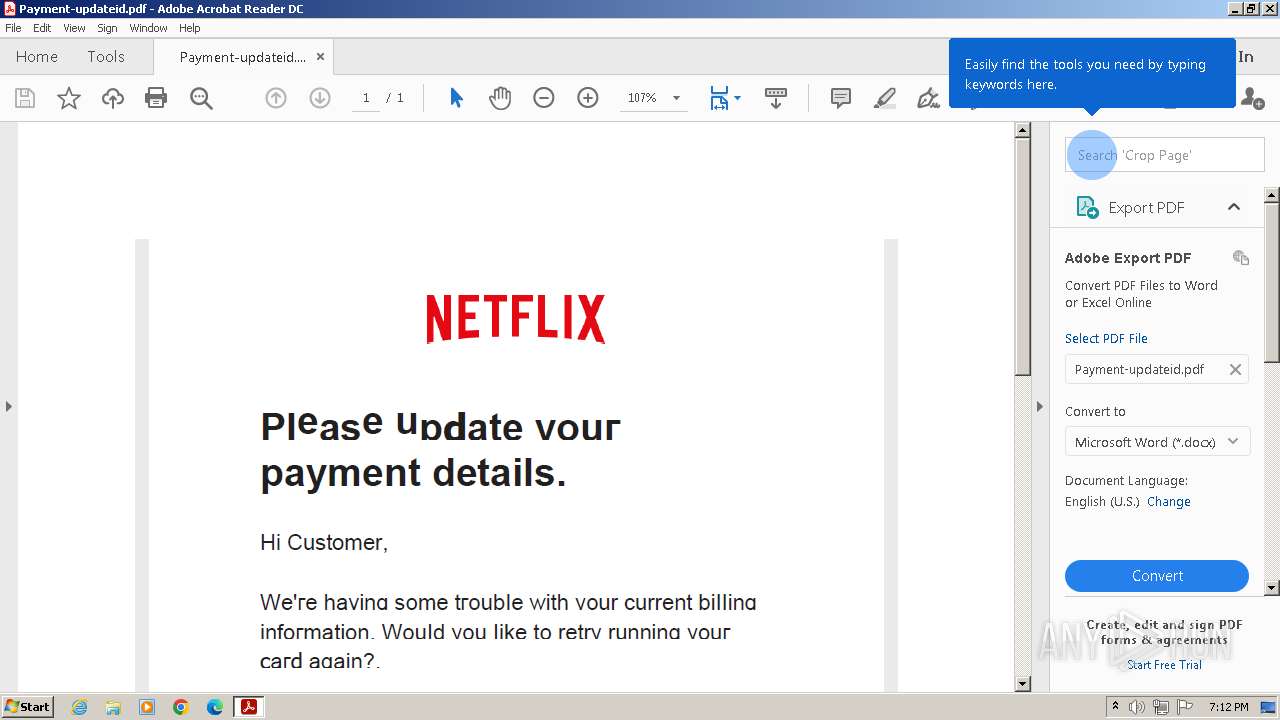Click the Export PDF panel icon
The width and height of the screenshot is (1280, 720).
(1087, 207)
